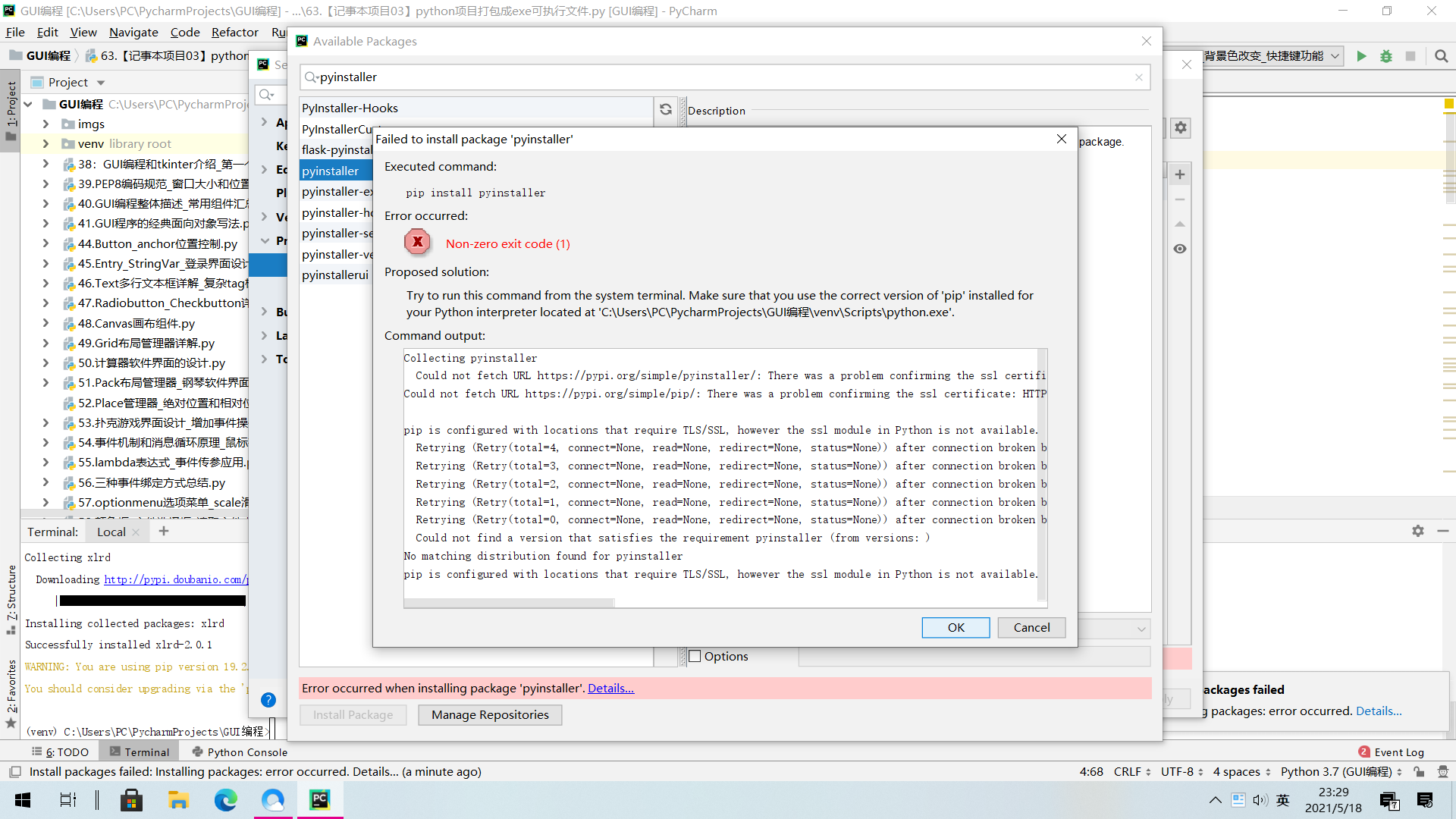Screen dimensions: 1456x819
Task: Open Windows Start menu
Action: [x=23, y=800]
